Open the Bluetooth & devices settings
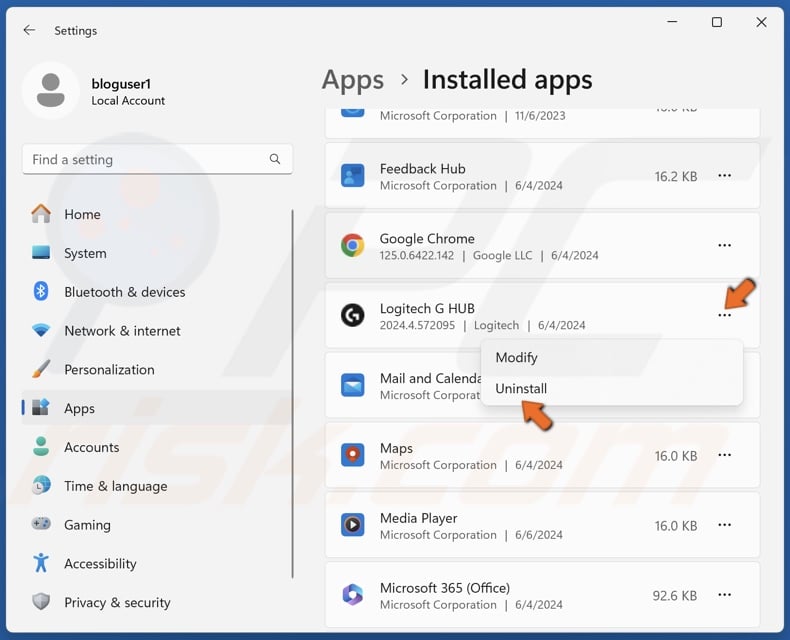790x640 pixels. pos(124,292)
